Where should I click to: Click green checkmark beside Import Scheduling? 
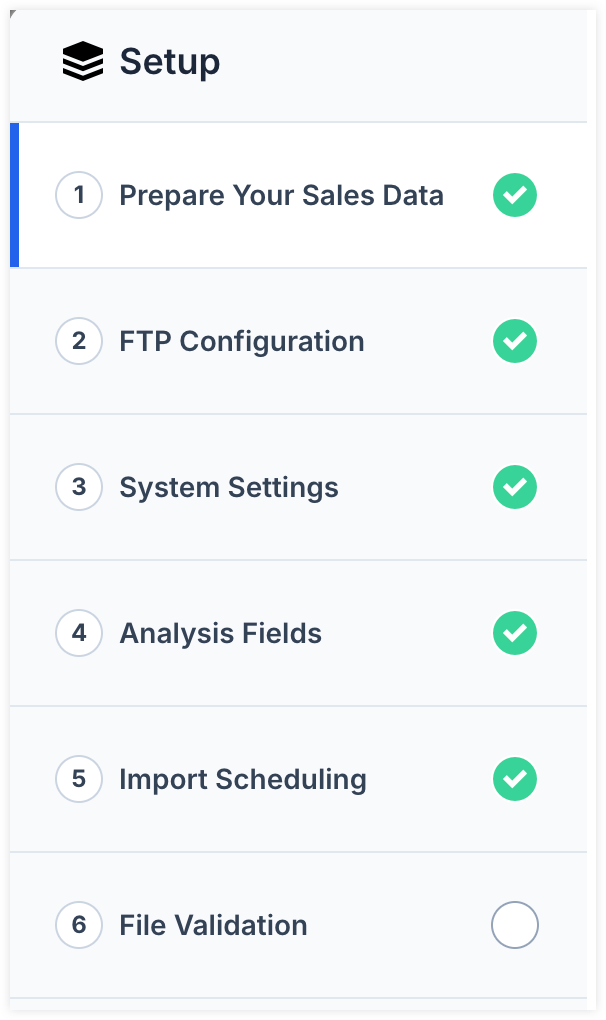tap(515, 779)
